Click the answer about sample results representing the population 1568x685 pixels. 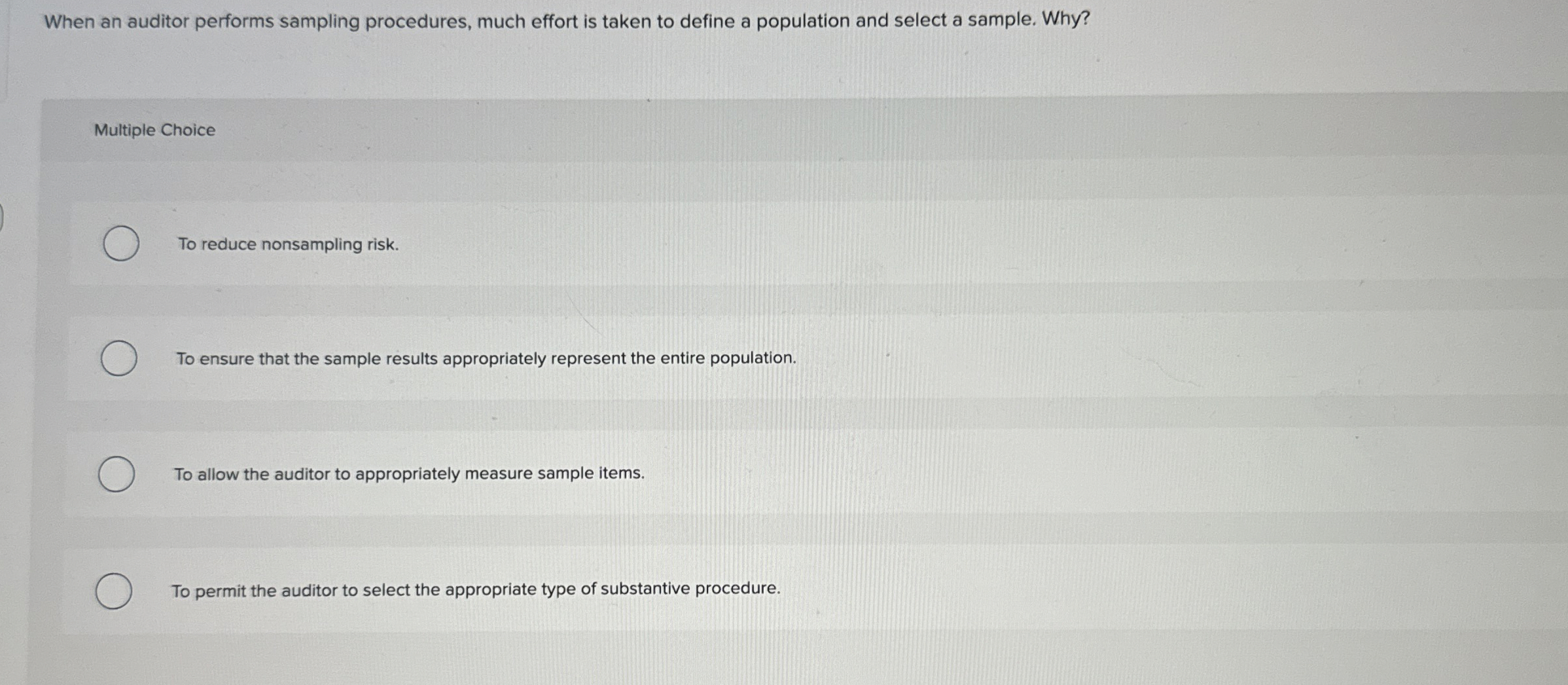484,358
